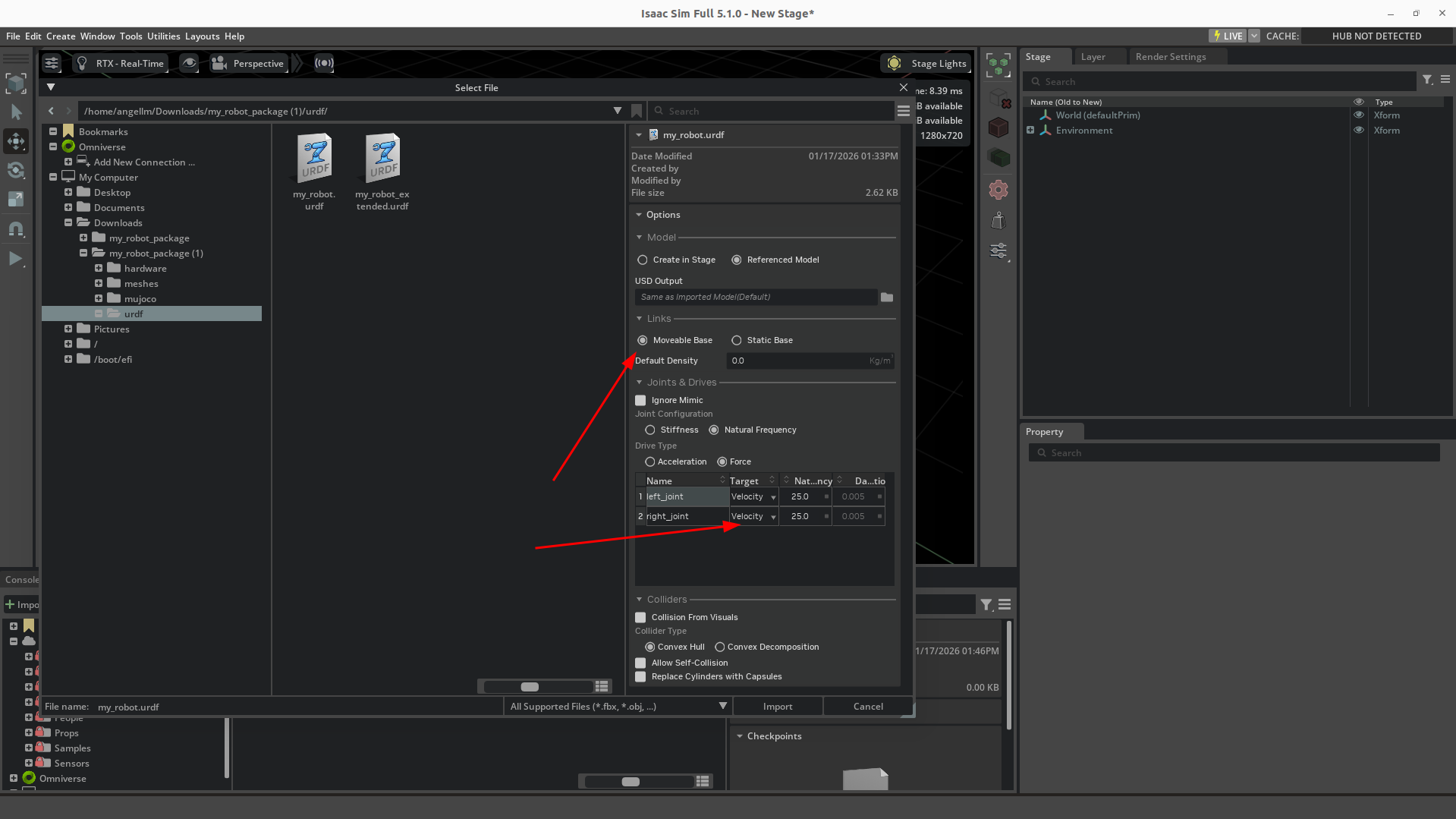Open viewport settings sliders icon
Screen dimensions: 1456x819
point(52,63)
